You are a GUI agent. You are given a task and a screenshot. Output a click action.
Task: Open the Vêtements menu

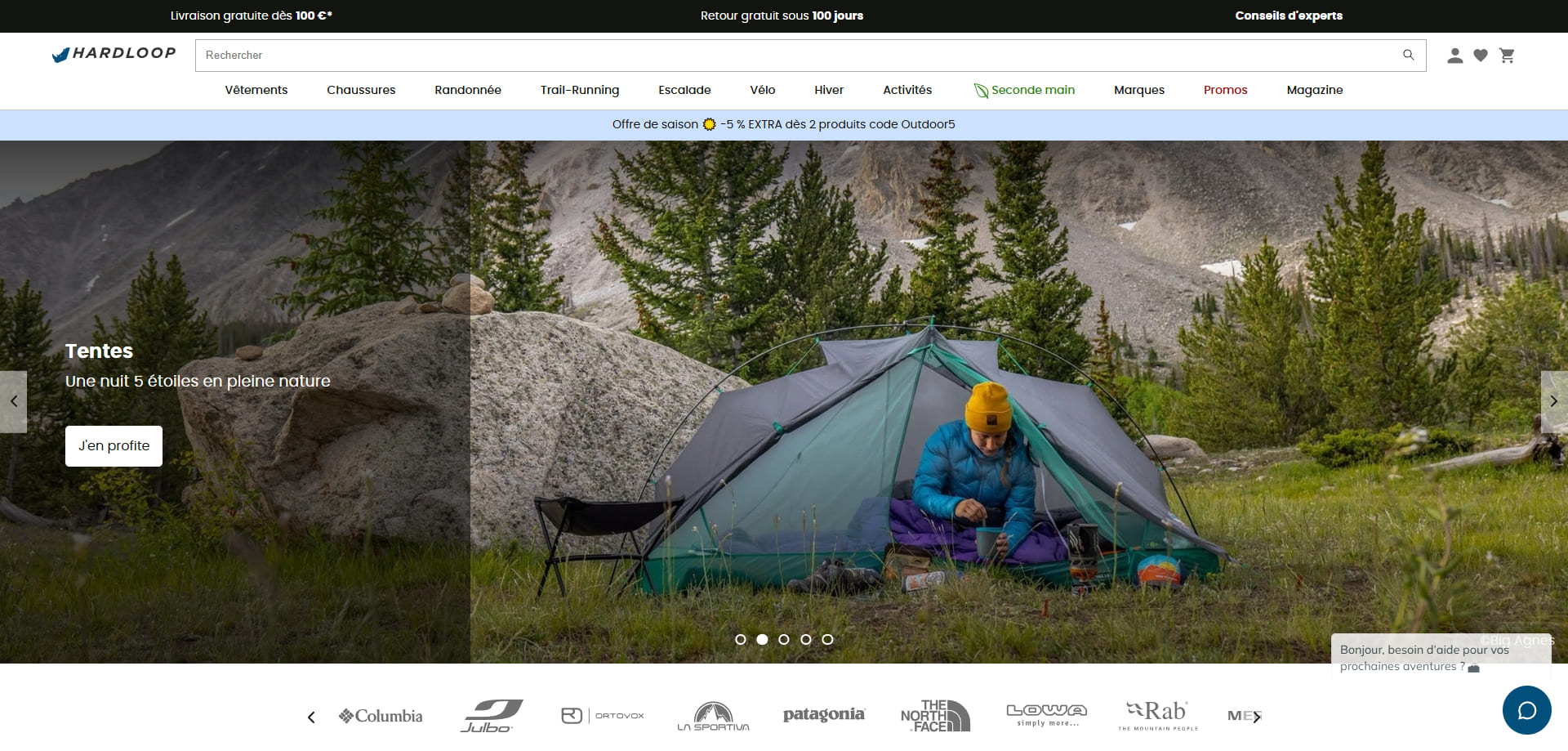[x=256, y=90]
